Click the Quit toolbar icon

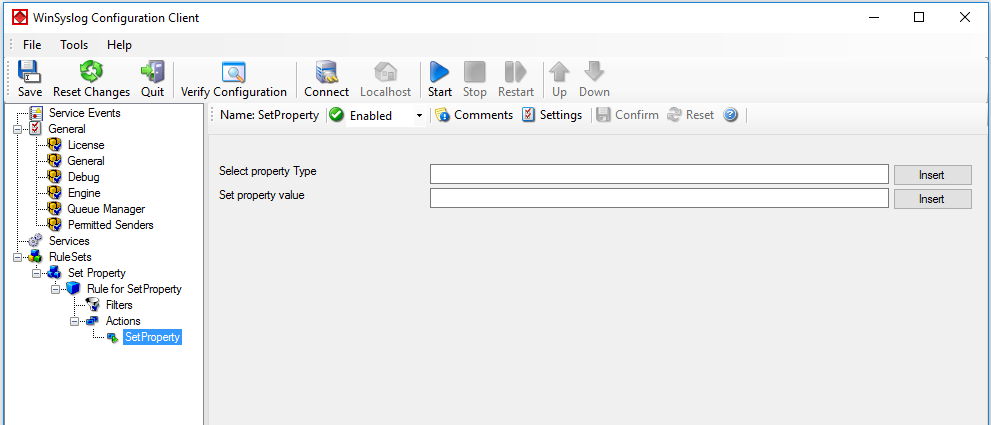[x=152, y=71]
